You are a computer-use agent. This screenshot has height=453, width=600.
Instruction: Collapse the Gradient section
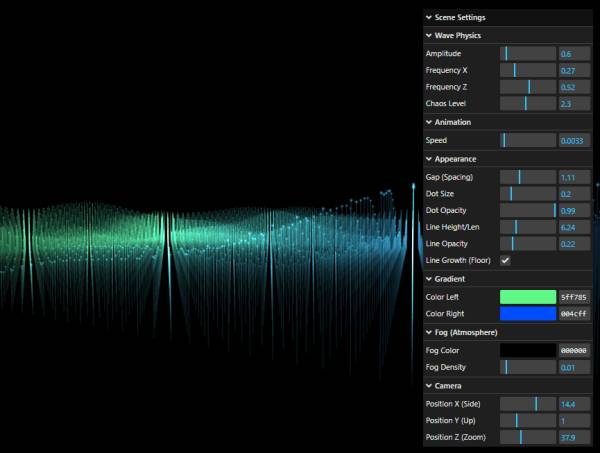[451, 279]
